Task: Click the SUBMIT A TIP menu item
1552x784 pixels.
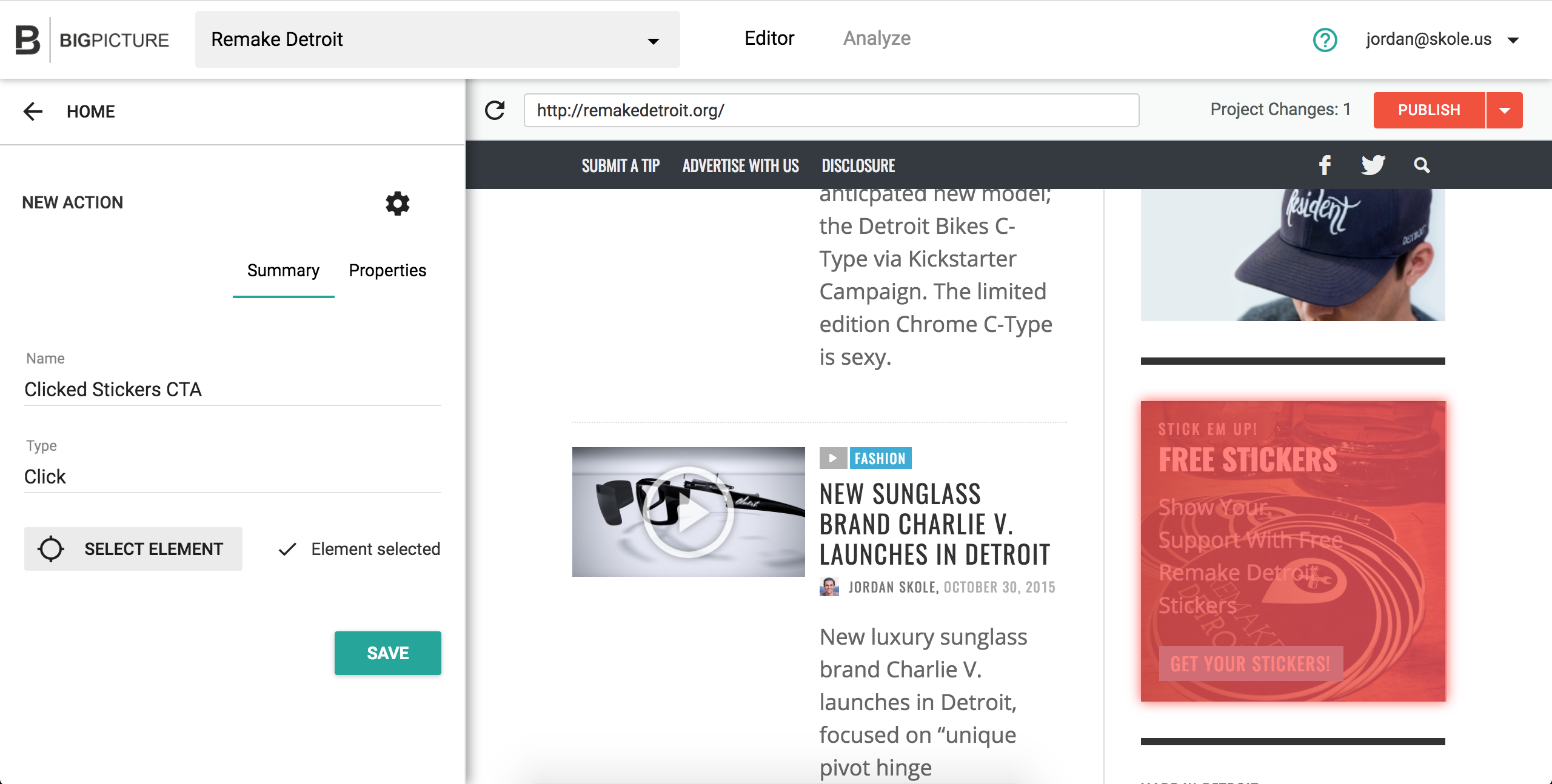Action: [620, 165]
